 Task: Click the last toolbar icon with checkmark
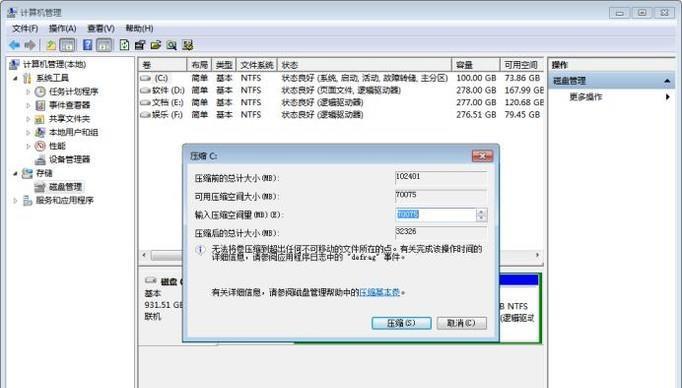[187, 45]
